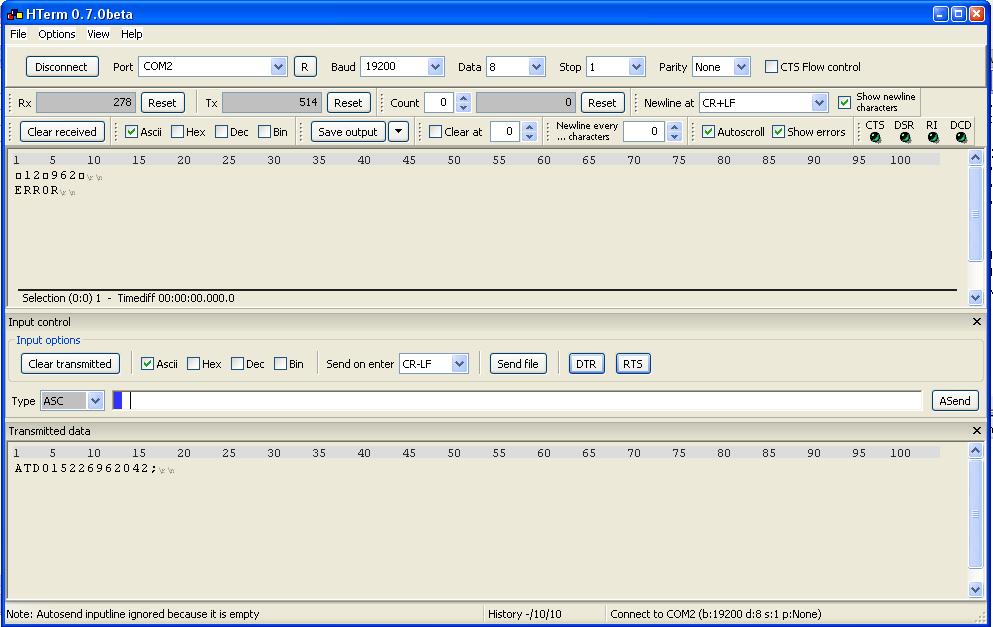Click Save output button
993x627 pixels.
pos(348,132)
